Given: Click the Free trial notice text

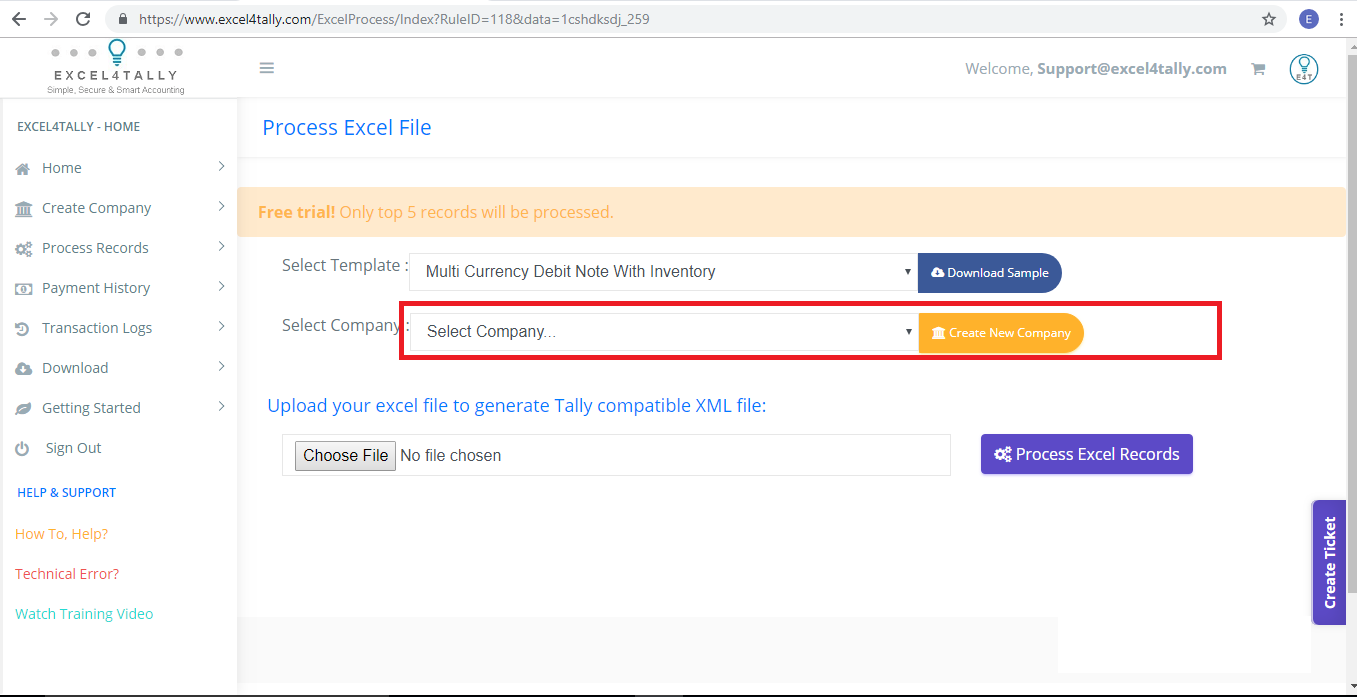Looking at the screenshot, I should 436,212.
